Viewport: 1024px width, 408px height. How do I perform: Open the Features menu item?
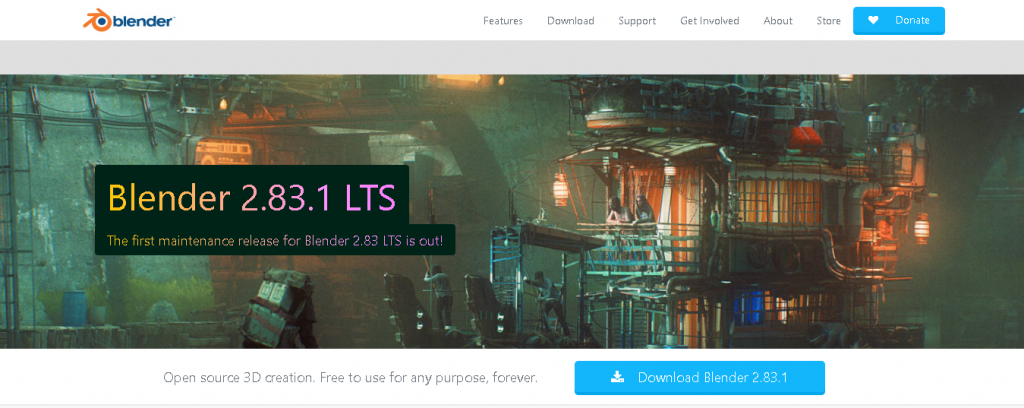(503, 21)
